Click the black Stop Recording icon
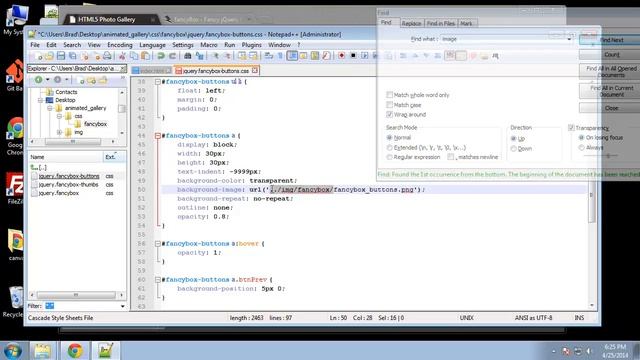The width and height of the screenshot is (640, 360). point(353,56)
